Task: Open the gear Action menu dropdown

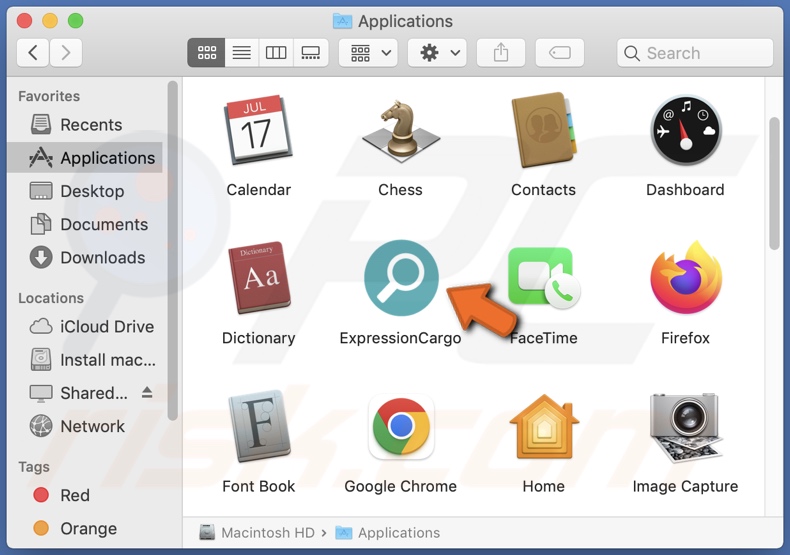Action: click(437, 52)
